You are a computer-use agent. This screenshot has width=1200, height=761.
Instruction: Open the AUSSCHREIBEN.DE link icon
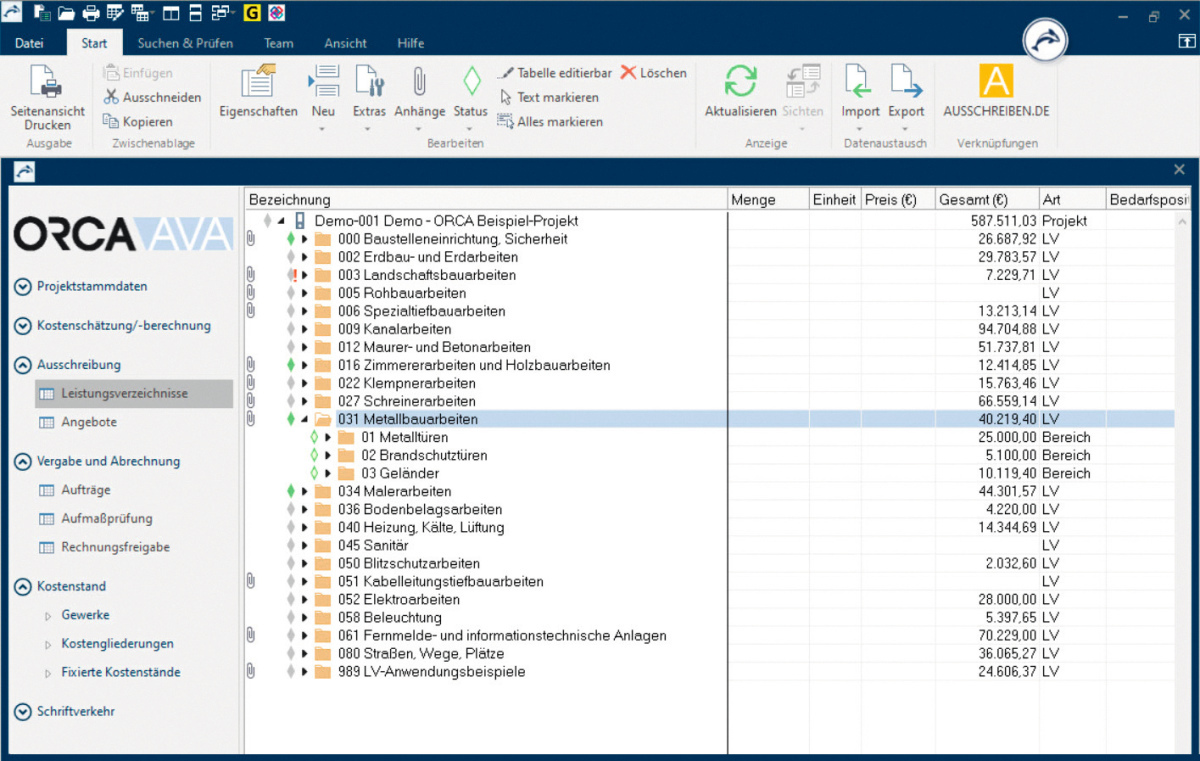pyautogui.click(x=996, y=81)
